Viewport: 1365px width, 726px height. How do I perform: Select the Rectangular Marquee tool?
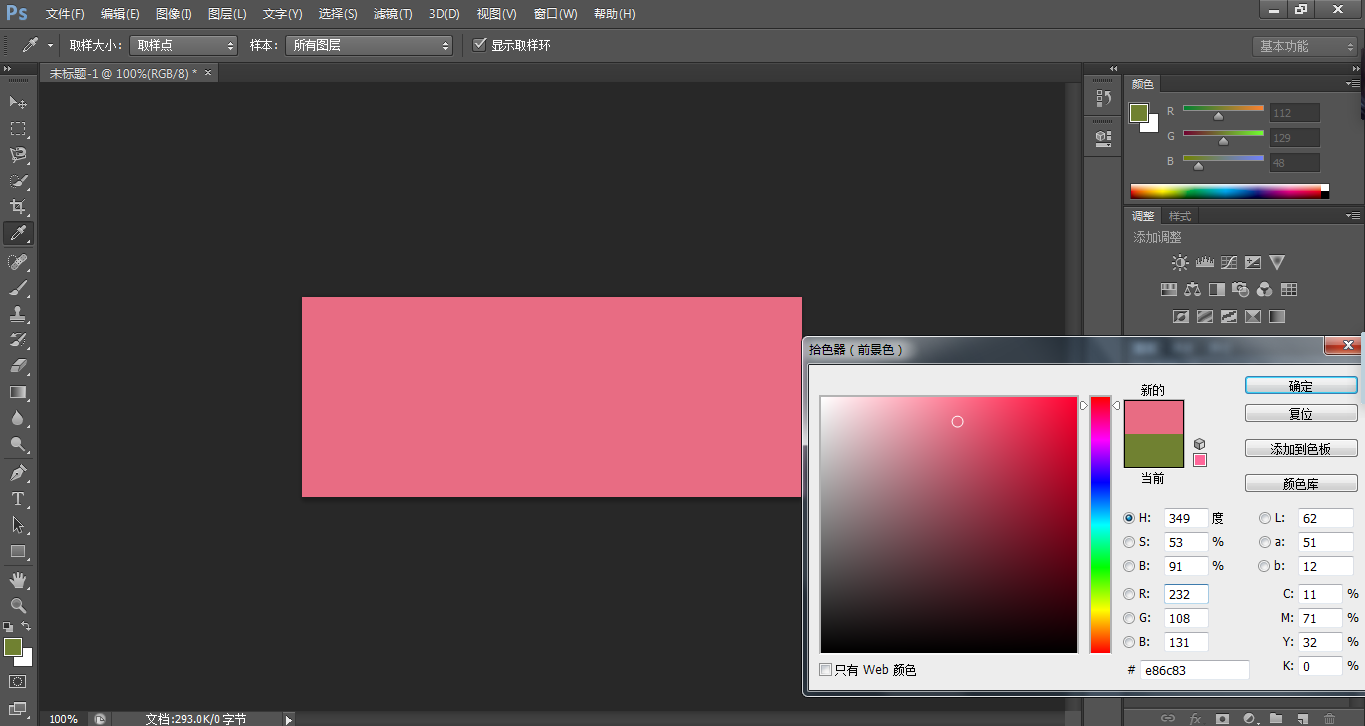18,129
